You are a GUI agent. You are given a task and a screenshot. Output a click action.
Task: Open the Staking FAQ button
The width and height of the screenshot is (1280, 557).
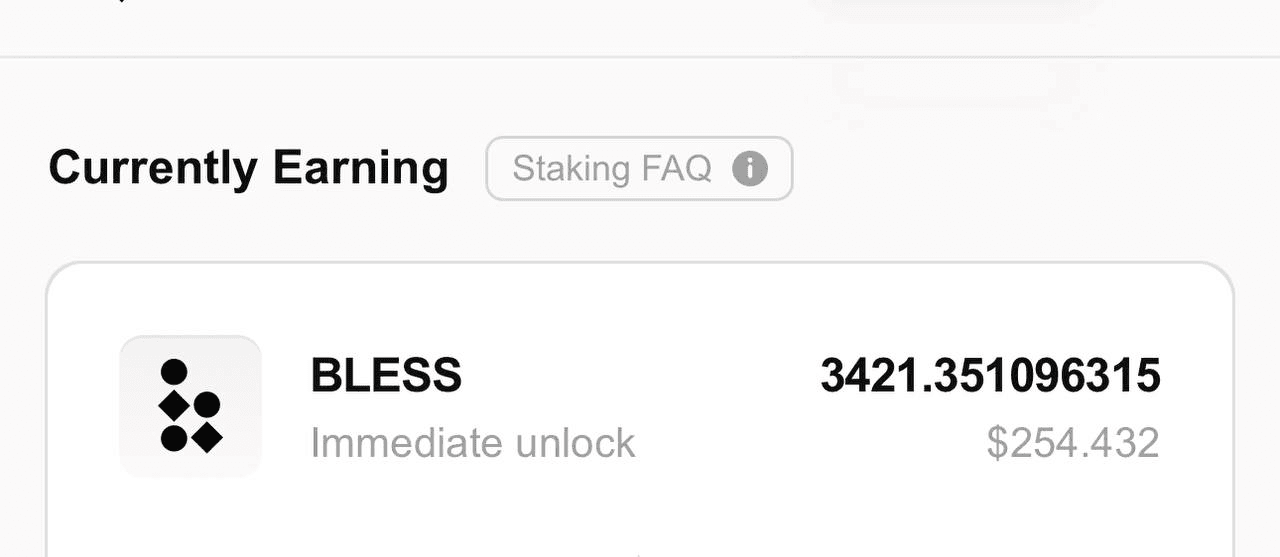click(639, 168)
